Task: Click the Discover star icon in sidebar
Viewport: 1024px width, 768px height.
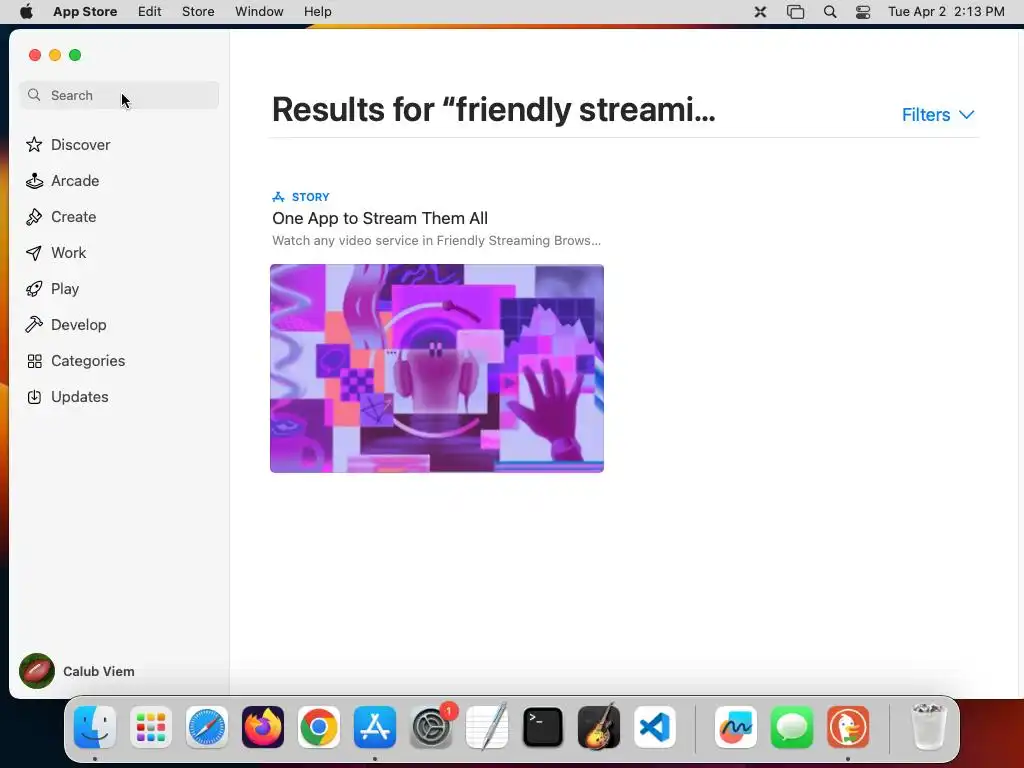Action: point(34,144)
